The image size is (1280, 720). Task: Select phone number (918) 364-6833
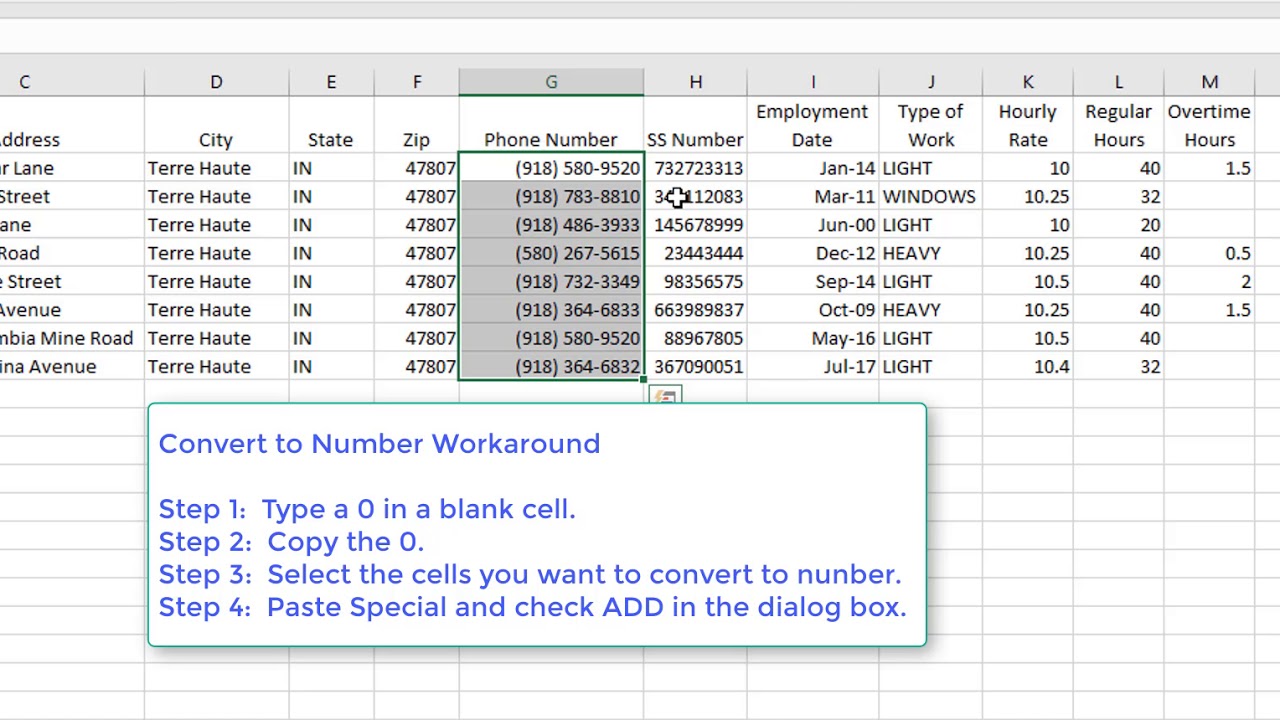(x=551, y=310)
